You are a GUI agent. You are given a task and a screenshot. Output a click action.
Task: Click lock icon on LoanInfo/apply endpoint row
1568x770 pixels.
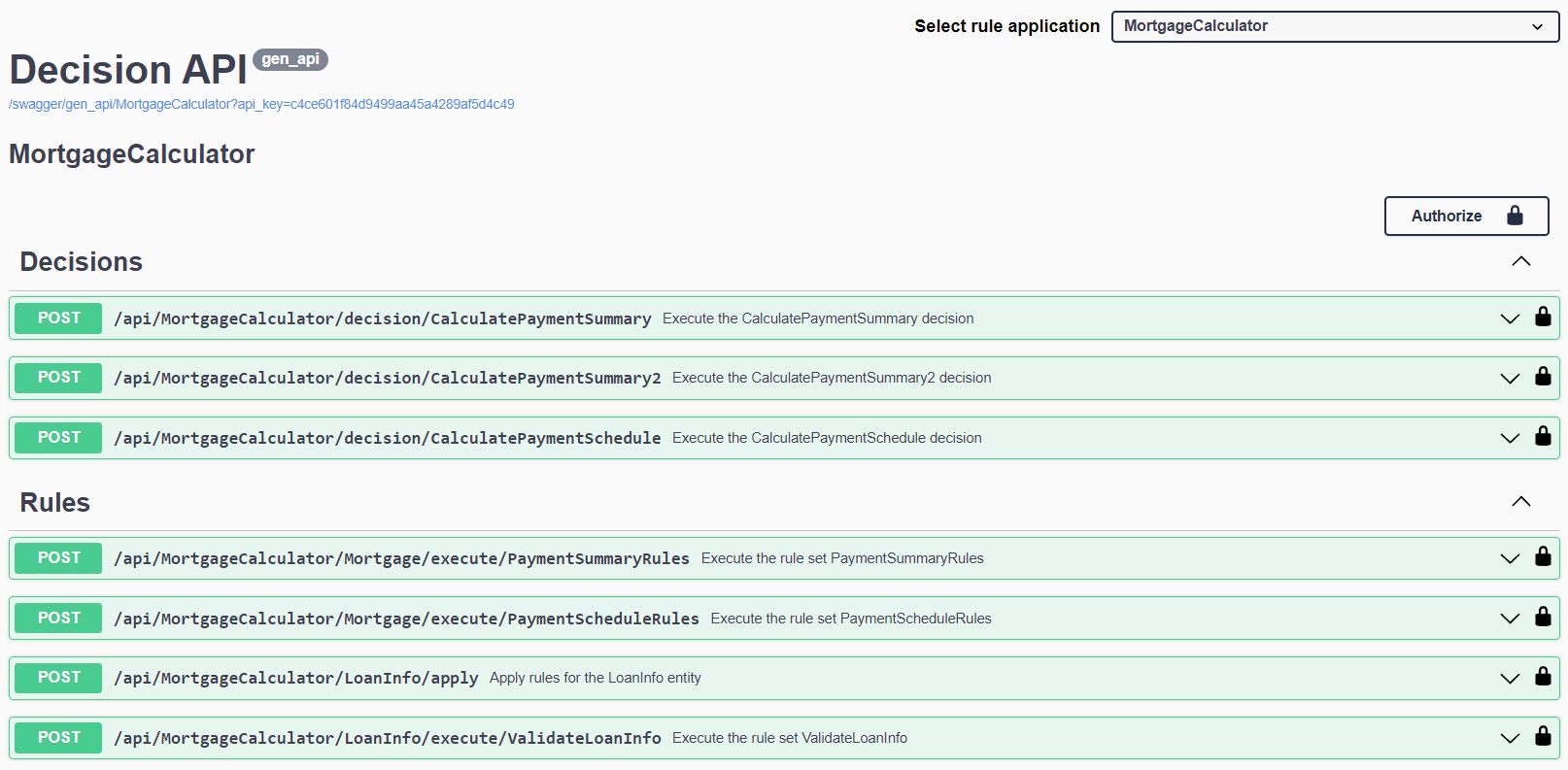(1543, 676)
